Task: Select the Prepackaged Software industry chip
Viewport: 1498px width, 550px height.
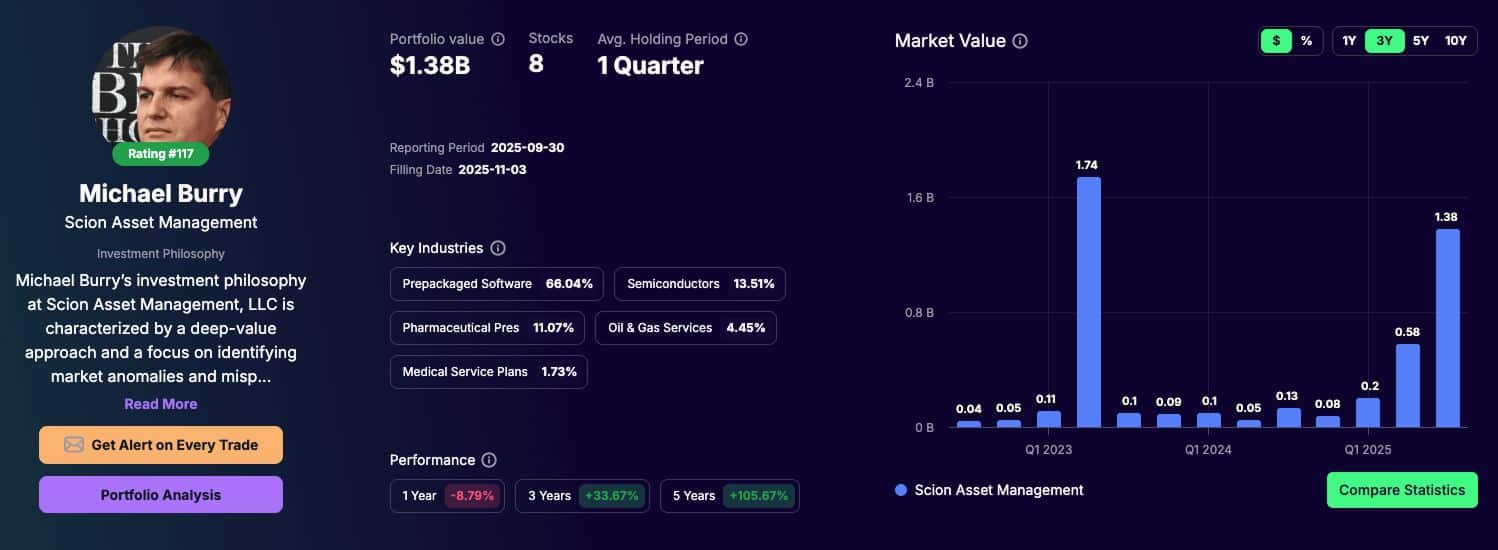Action: coord(497,284)
